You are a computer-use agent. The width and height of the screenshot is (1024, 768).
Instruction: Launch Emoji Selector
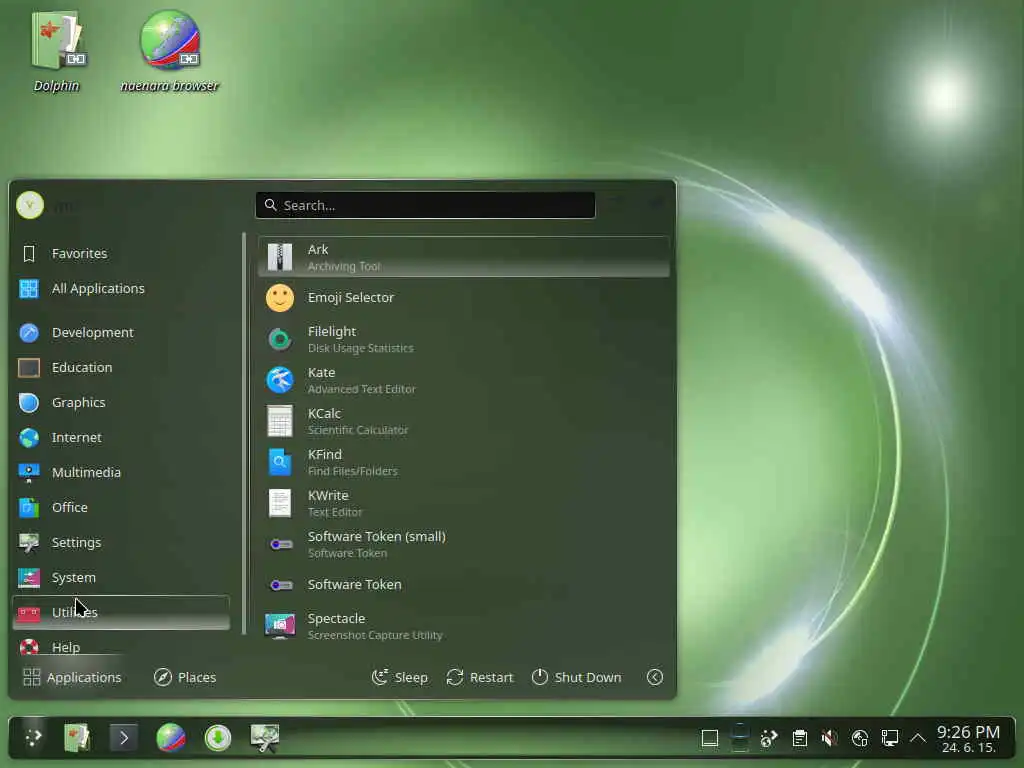click(464, 298)
